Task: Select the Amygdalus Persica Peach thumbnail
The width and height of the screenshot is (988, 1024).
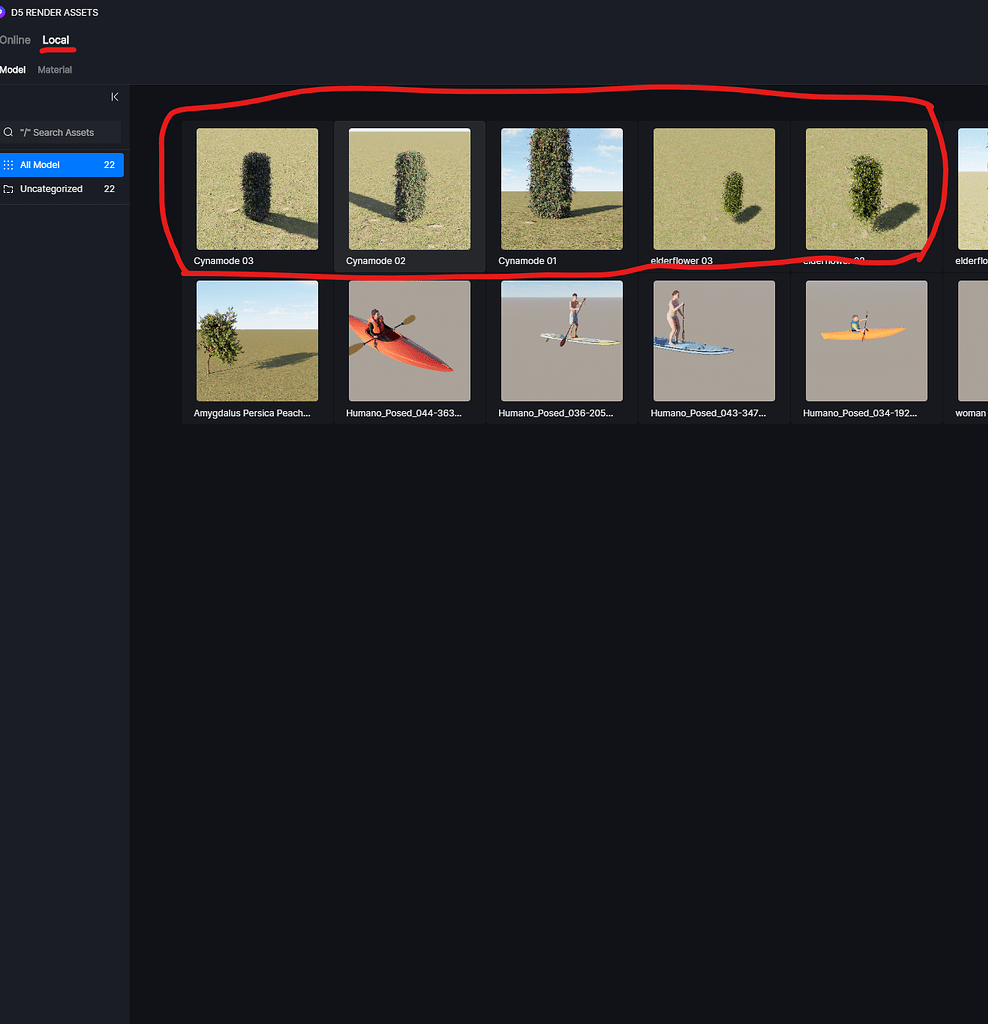Action: 257,340
